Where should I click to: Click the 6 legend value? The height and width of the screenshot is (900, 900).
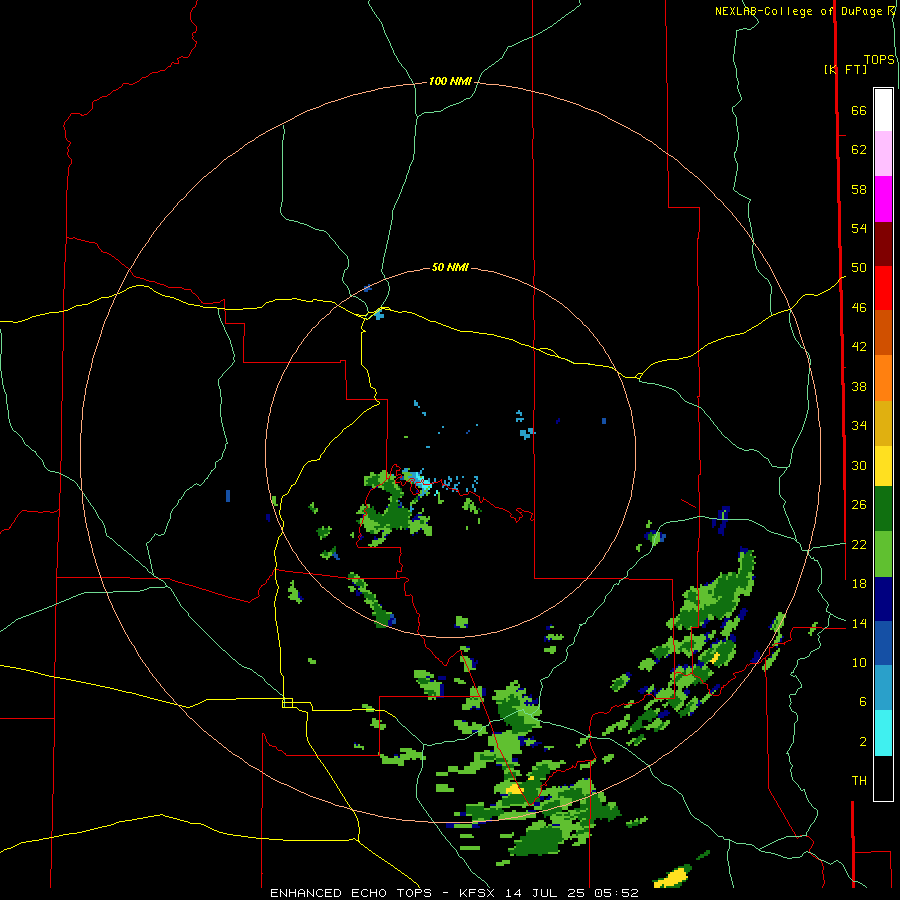tap(863, 701)
